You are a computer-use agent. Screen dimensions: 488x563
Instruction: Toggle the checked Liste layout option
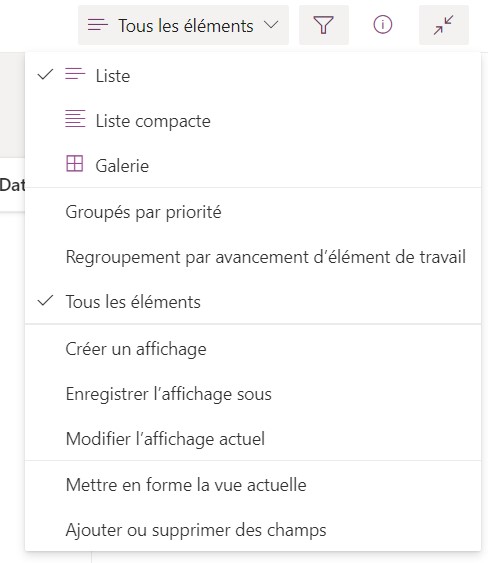pyautogui.click(x=253, y=75)
